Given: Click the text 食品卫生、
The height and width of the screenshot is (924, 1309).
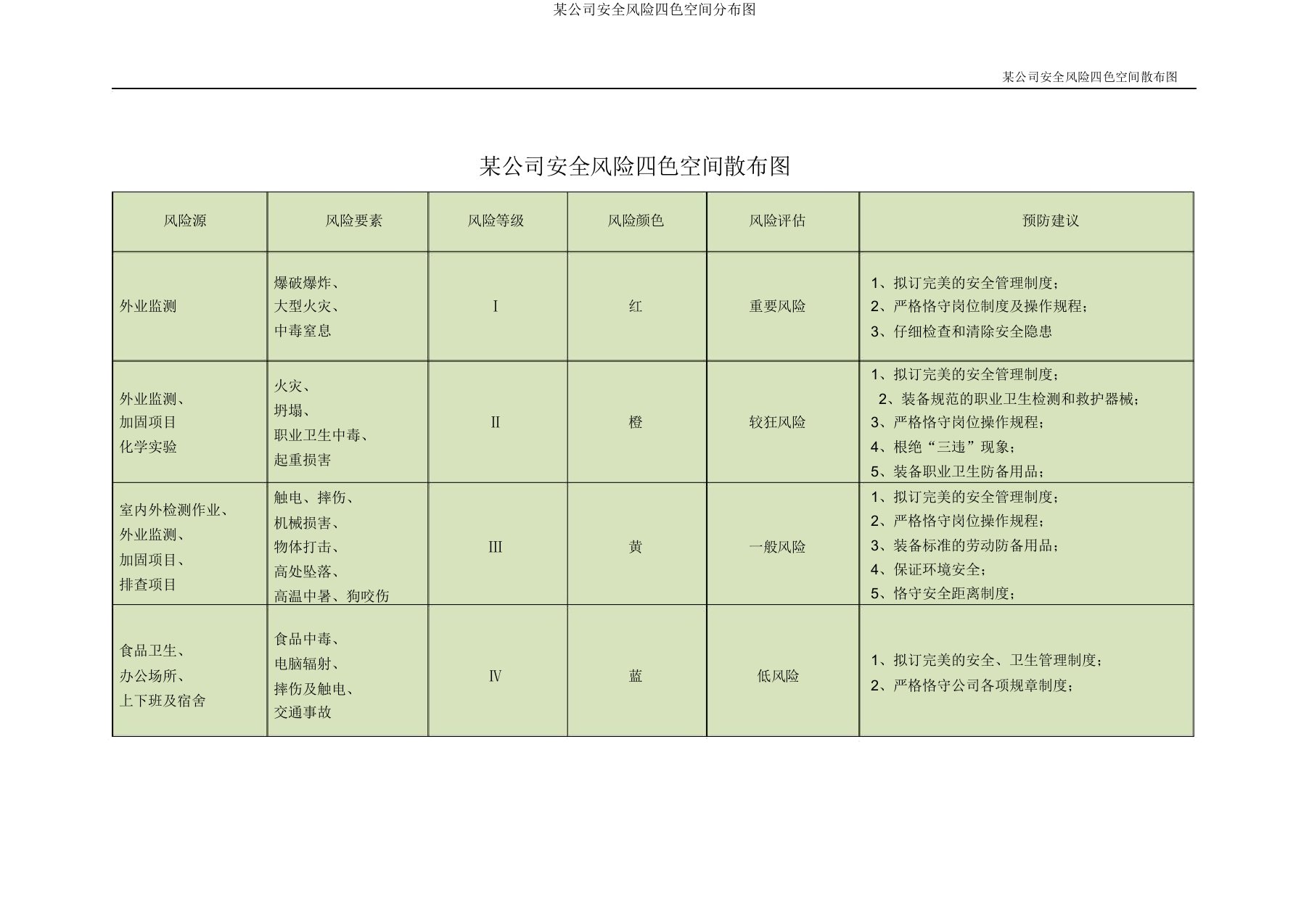Looking at the screenshot, I should pos(152,651).
